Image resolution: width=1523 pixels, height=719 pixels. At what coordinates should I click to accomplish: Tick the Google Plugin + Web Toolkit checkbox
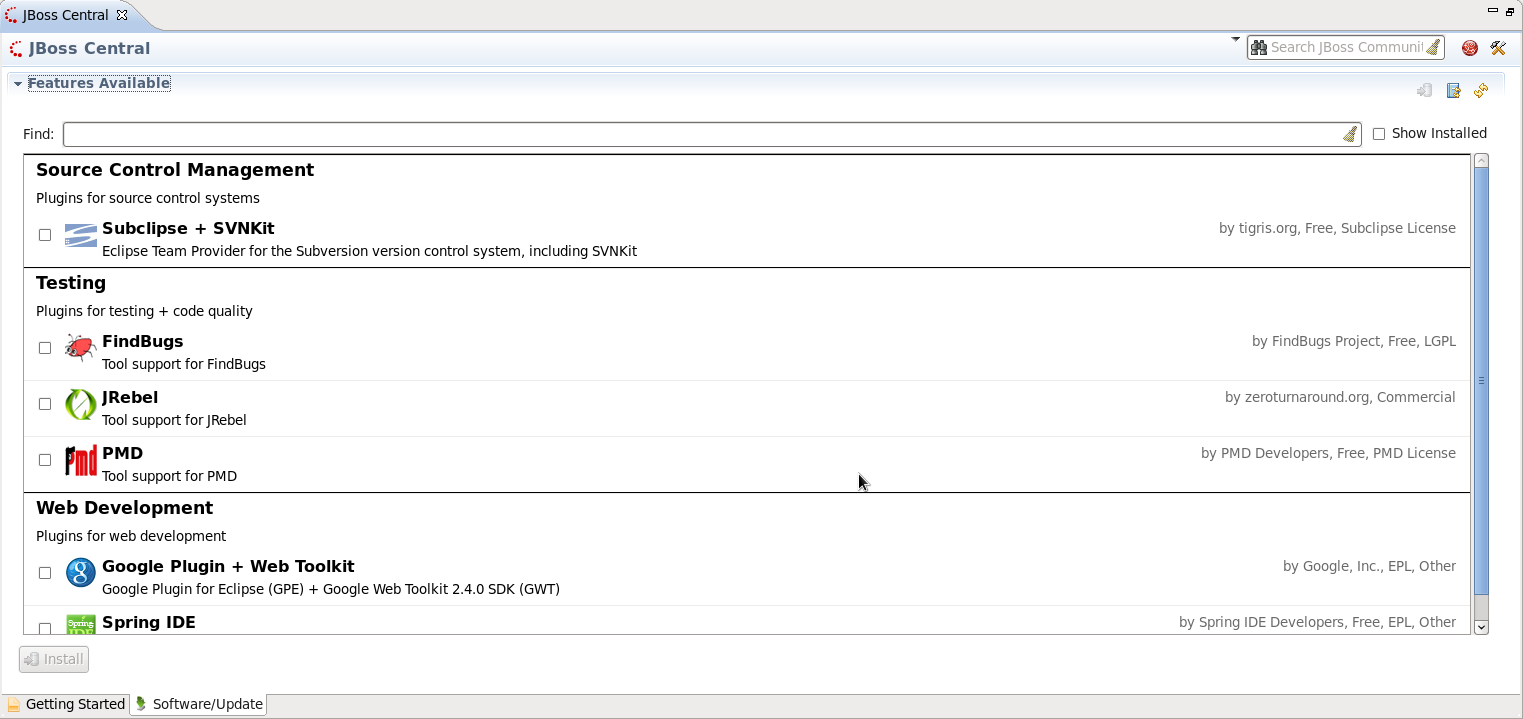[x=45, y=573]
